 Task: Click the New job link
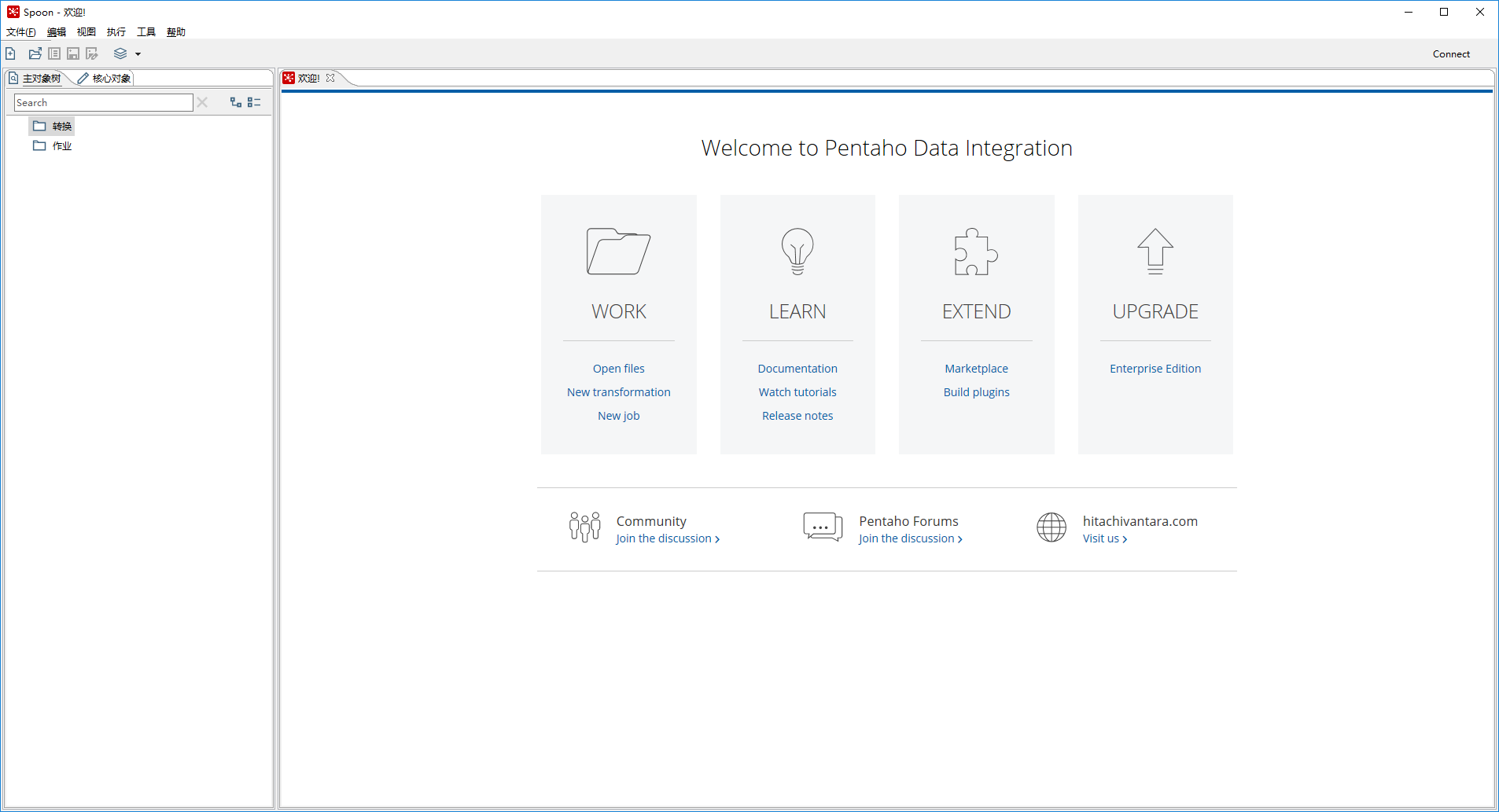(x=619, y=416)
